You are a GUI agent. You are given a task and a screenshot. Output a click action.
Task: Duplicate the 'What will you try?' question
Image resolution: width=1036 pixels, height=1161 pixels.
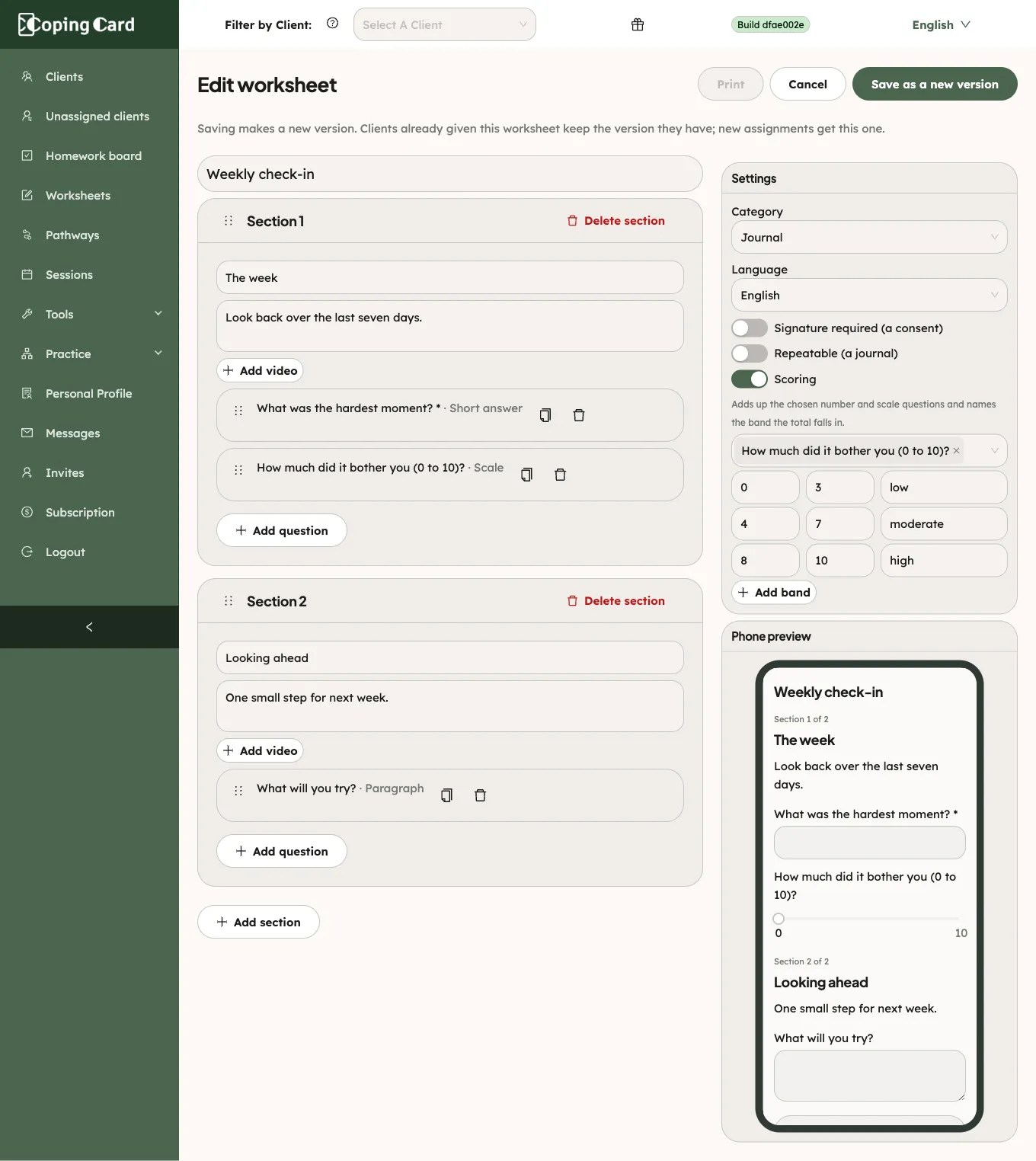click(x=446, y=795)
